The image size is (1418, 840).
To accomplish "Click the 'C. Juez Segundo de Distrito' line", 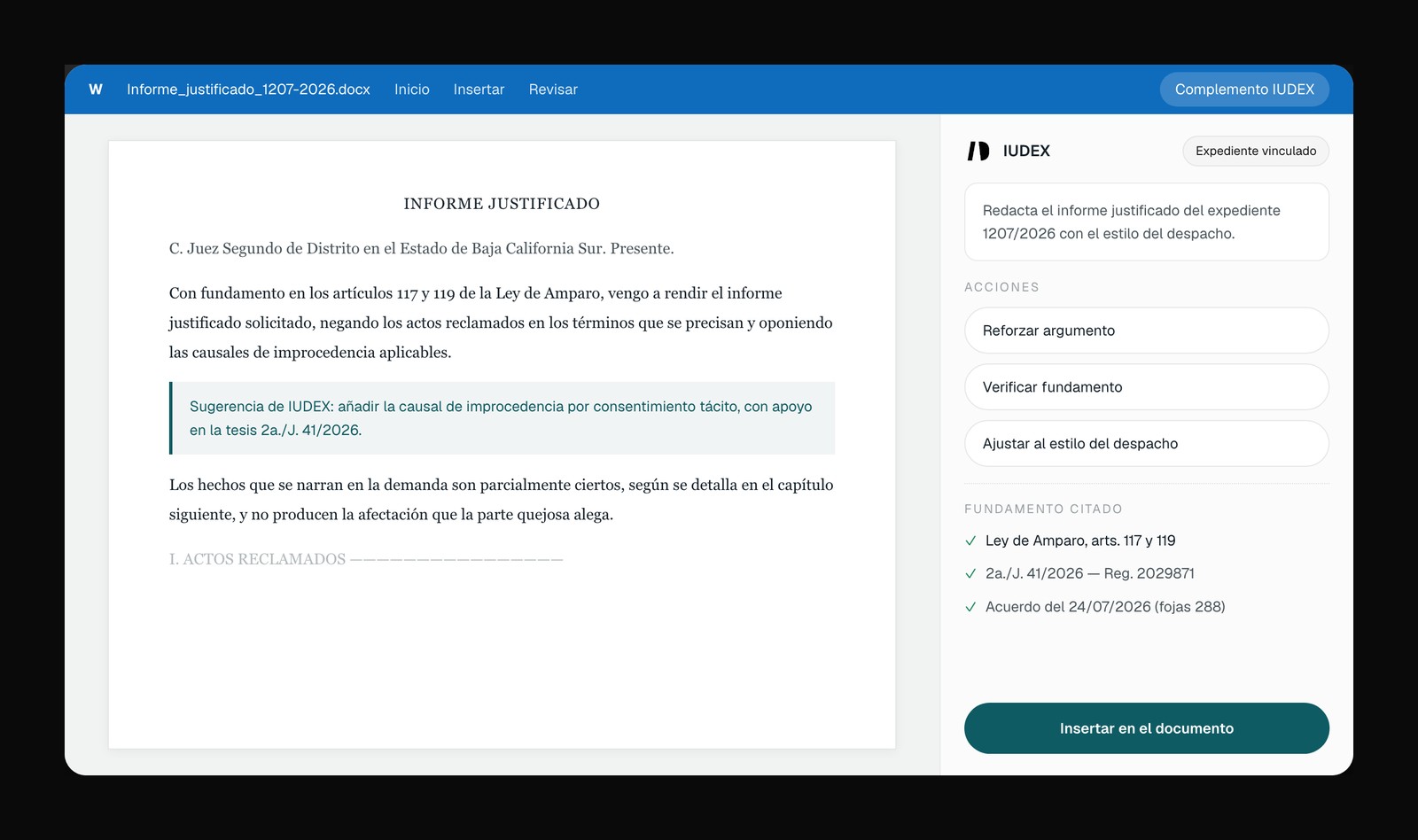I will coord(422,249).
